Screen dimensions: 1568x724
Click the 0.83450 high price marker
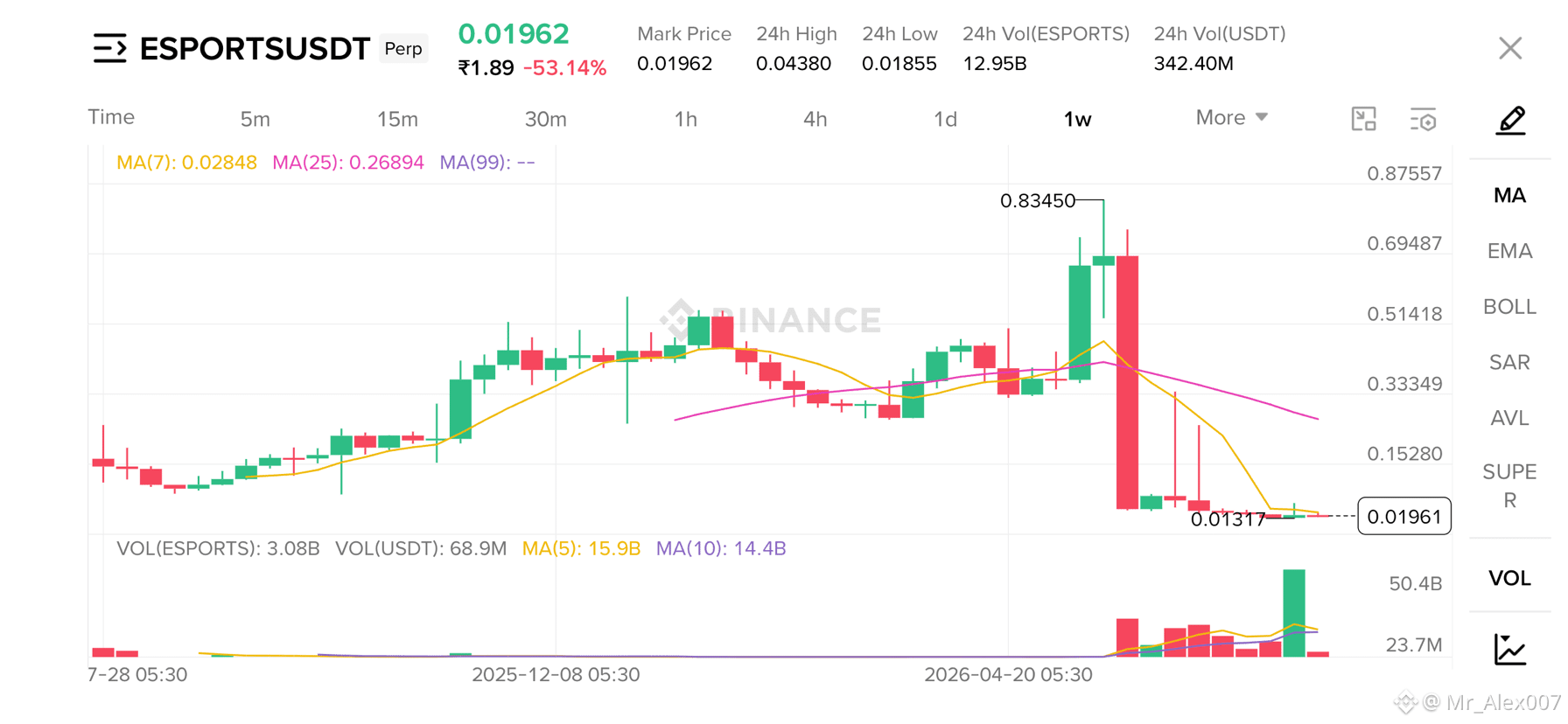pyautogui.click(x=1037, y=201)
